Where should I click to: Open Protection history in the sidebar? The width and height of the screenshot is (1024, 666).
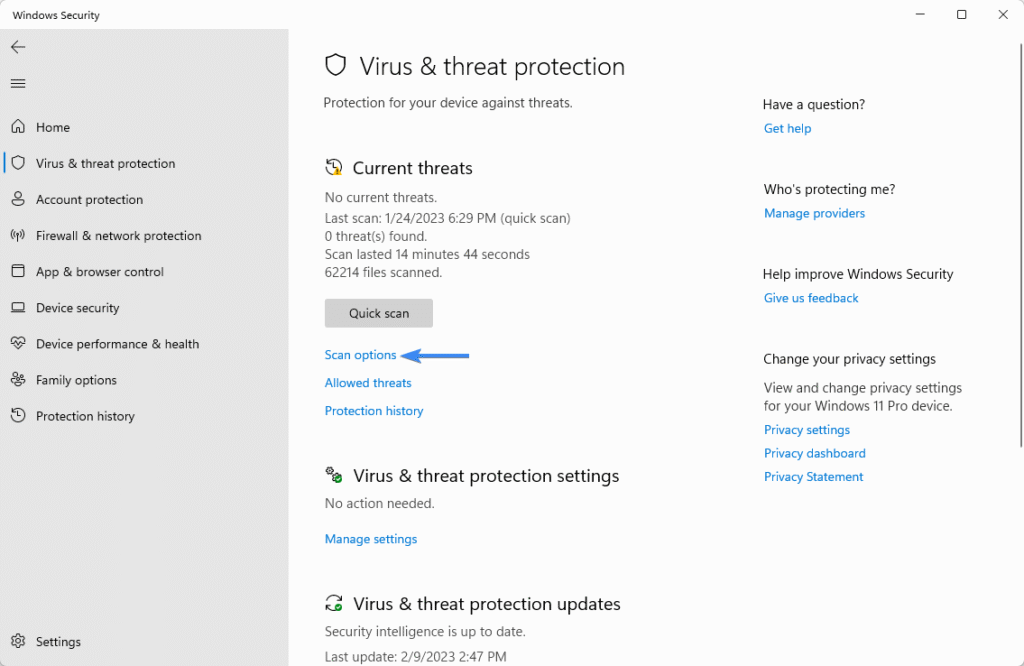pos(85,416)
